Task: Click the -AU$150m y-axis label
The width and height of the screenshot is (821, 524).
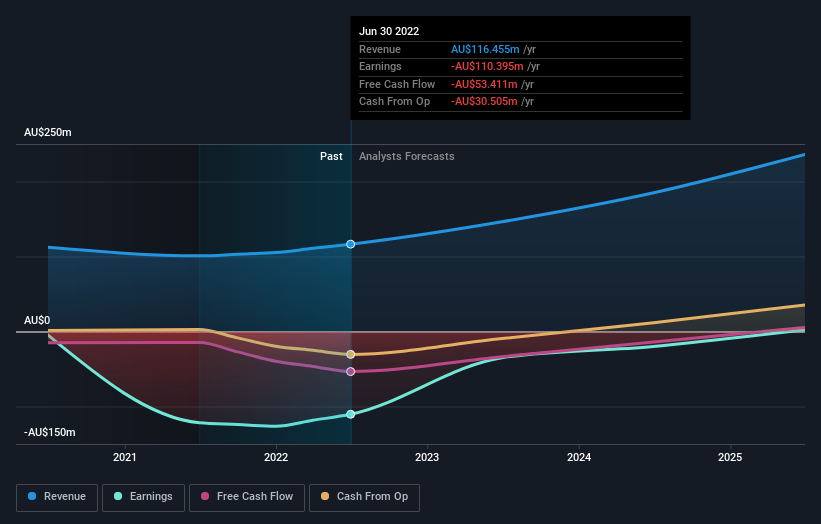Action: 50,432
